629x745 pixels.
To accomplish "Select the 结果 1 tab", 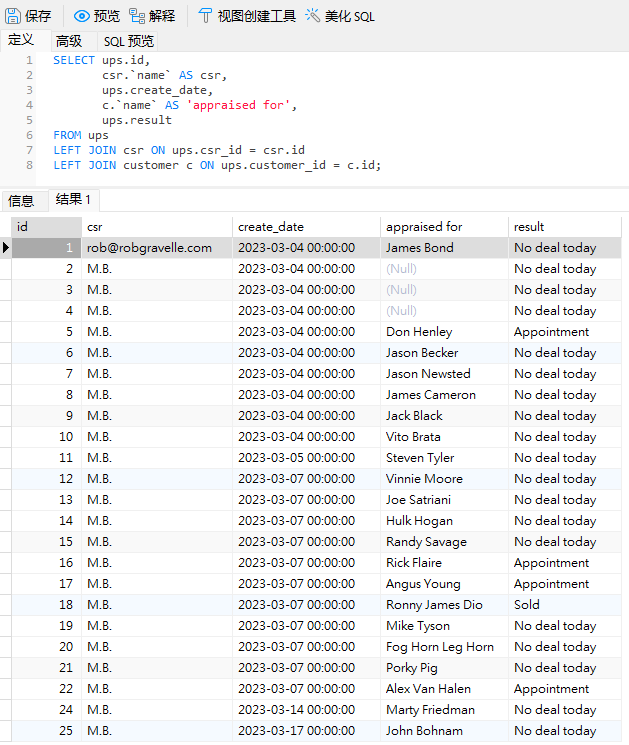I will (x=73, y=200).
